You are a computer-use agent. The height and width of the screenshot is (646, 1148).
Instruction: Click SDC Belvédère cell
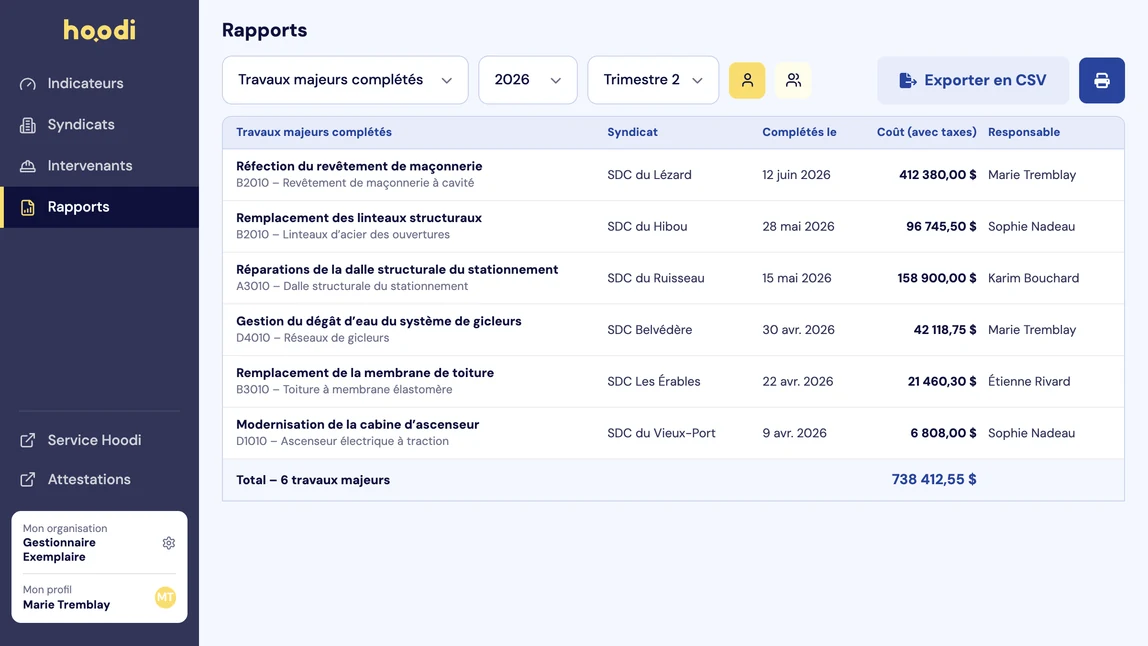coord(649,330)
